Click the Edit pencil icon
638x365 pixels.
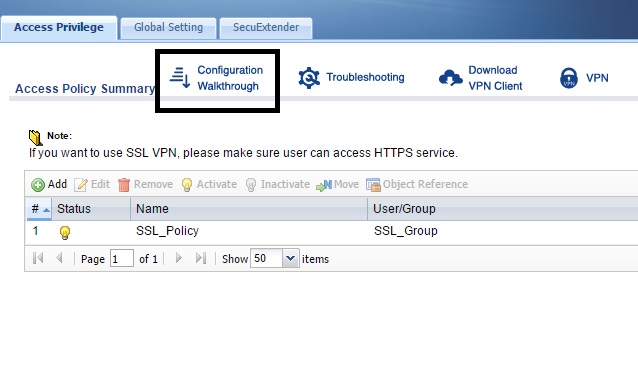tap(81, 185)
